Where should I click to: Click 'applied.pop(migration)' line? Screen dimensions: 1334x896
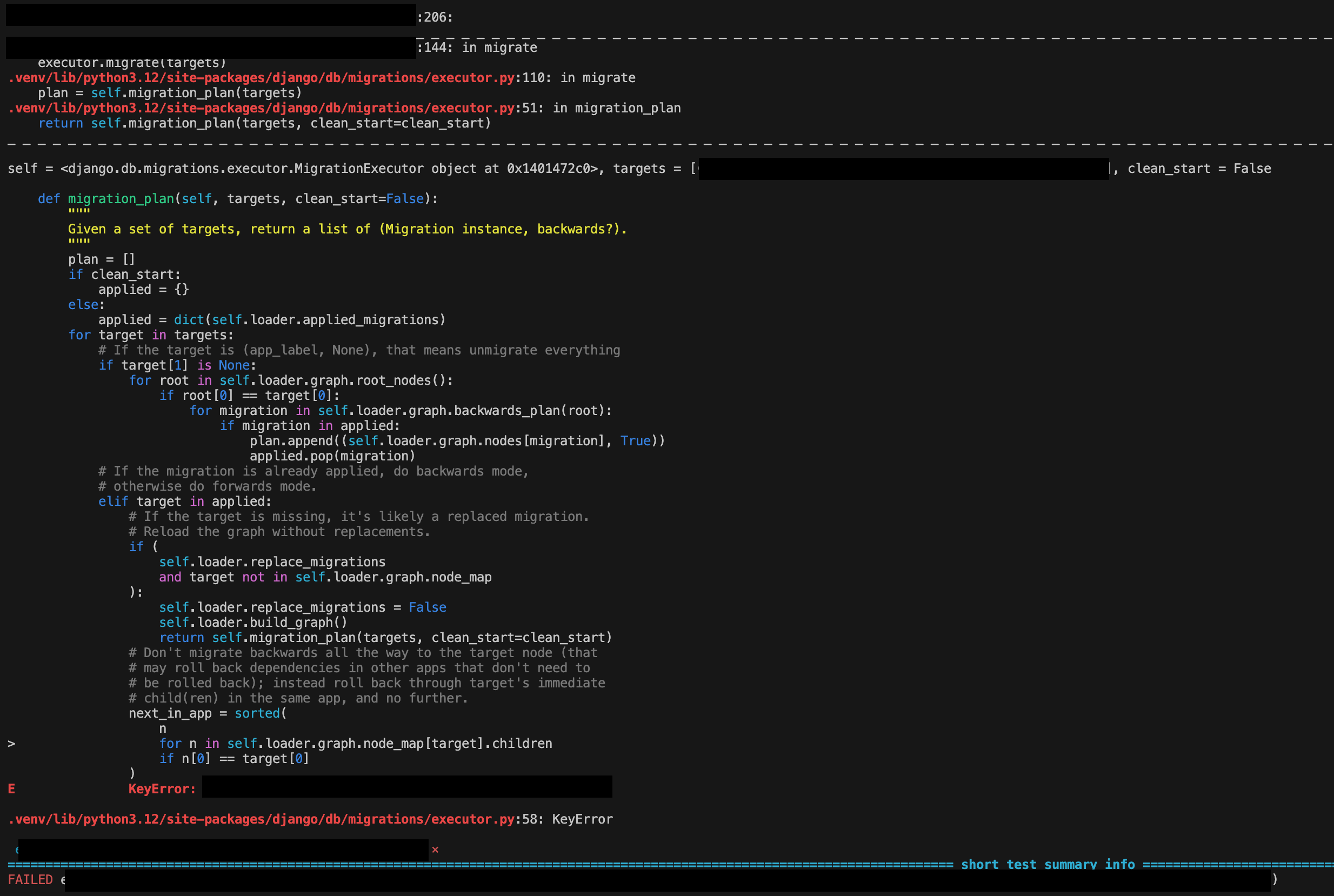(x=332, y=456)
